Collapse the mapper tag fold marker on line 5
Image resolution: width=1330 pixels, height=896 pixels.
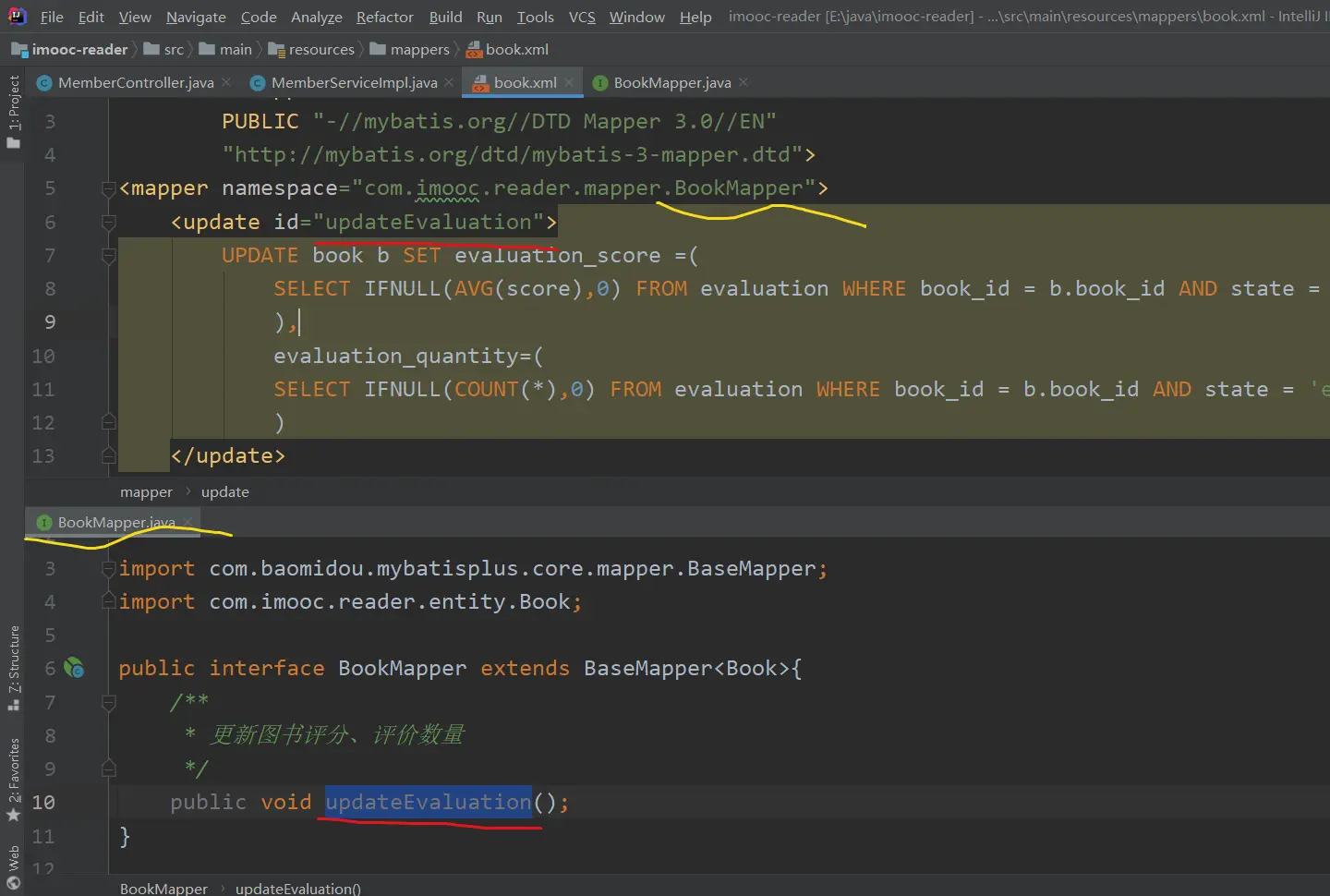(108, 188)
